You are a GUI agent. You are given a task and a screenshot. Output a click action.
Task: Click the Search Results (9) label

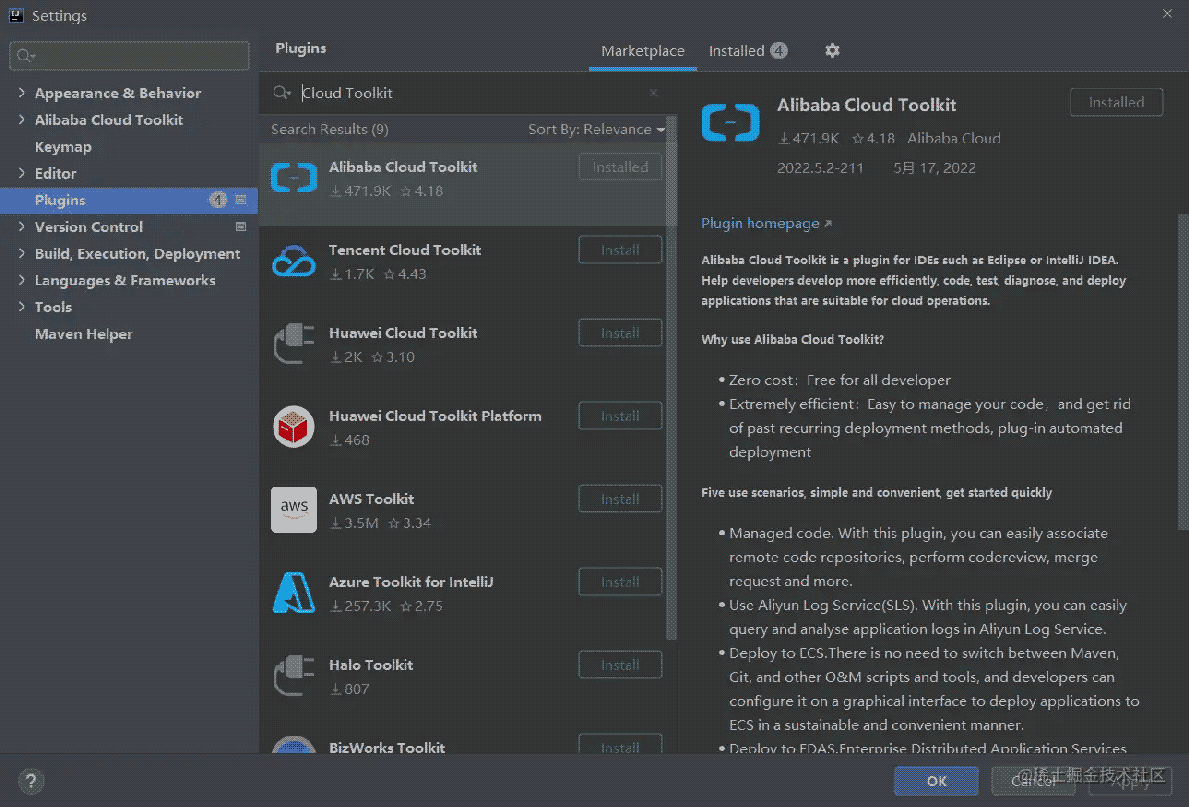330,129
